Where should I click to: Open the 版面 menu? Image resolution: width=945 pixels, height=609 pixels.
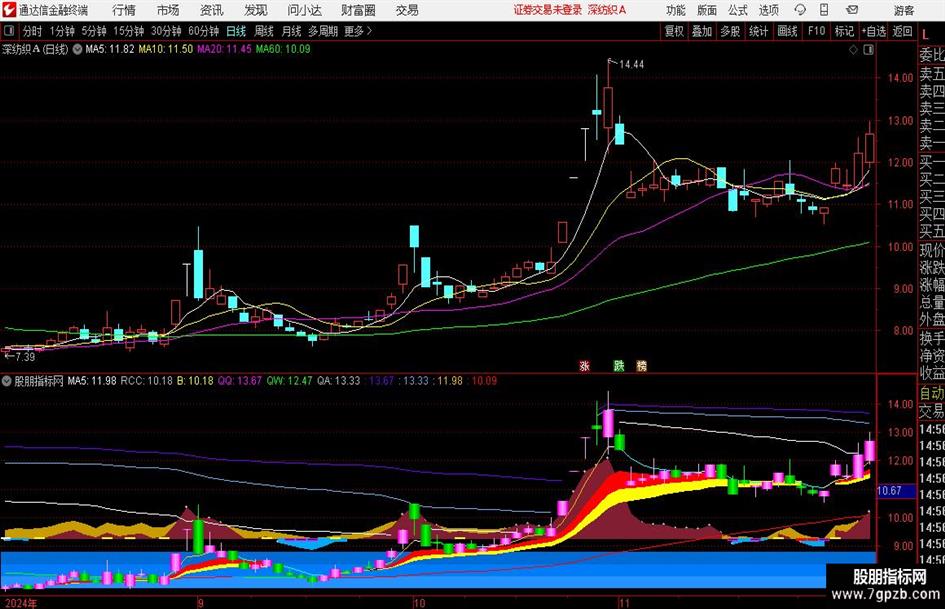[707, 10]
